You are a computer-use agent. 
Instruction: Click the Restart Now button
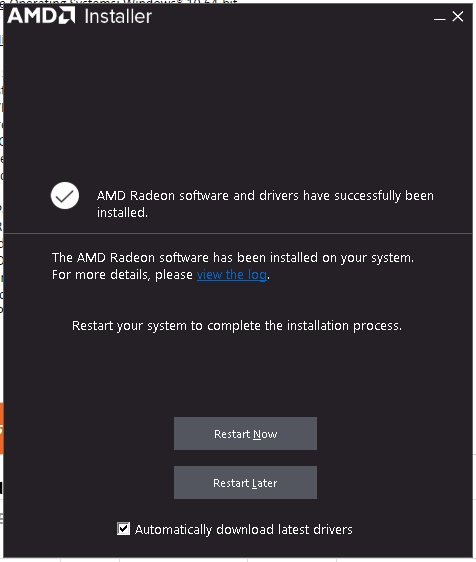(x=246, y=433)
